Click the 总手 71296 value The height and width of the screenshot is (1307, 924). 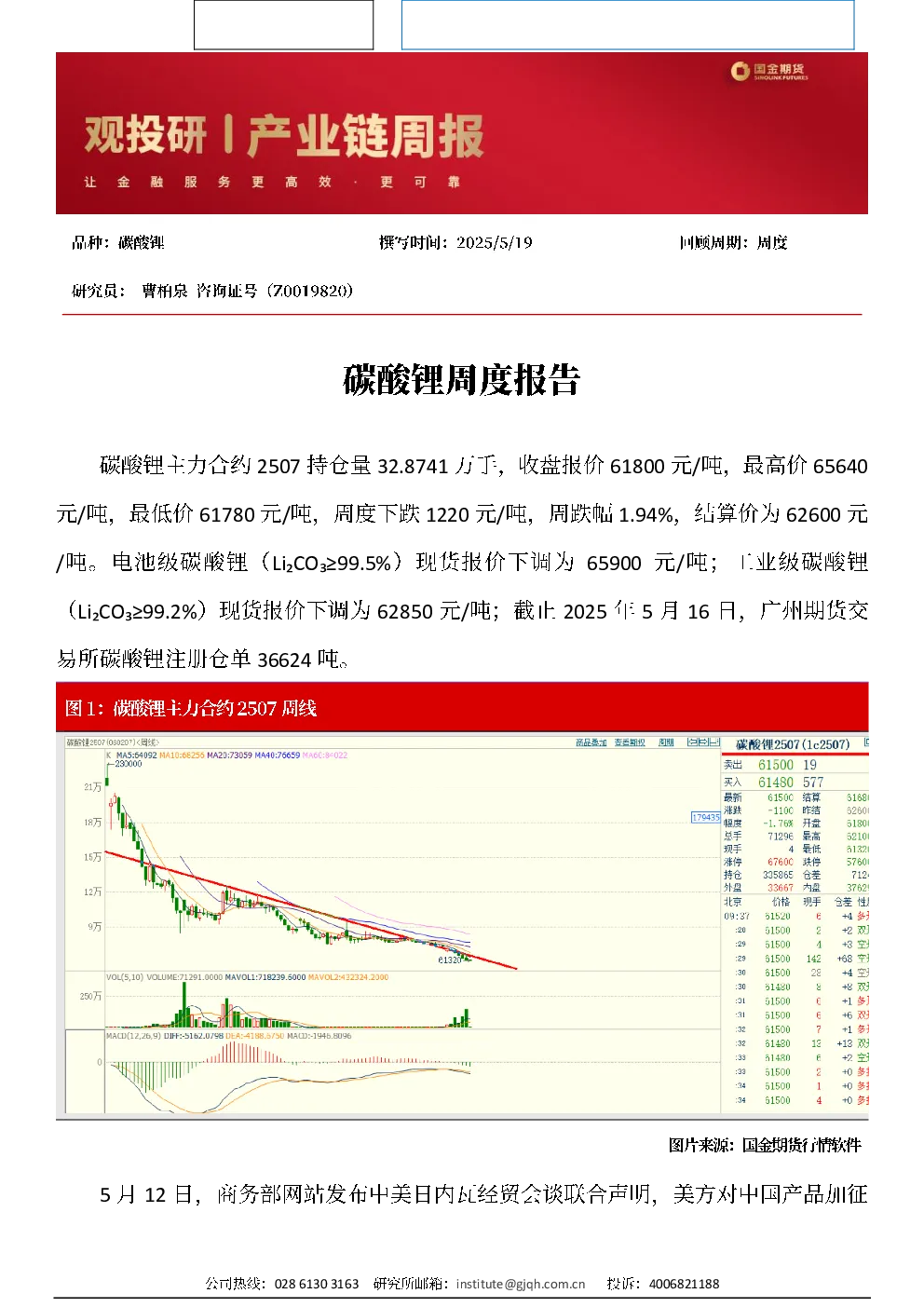point(781,837)
